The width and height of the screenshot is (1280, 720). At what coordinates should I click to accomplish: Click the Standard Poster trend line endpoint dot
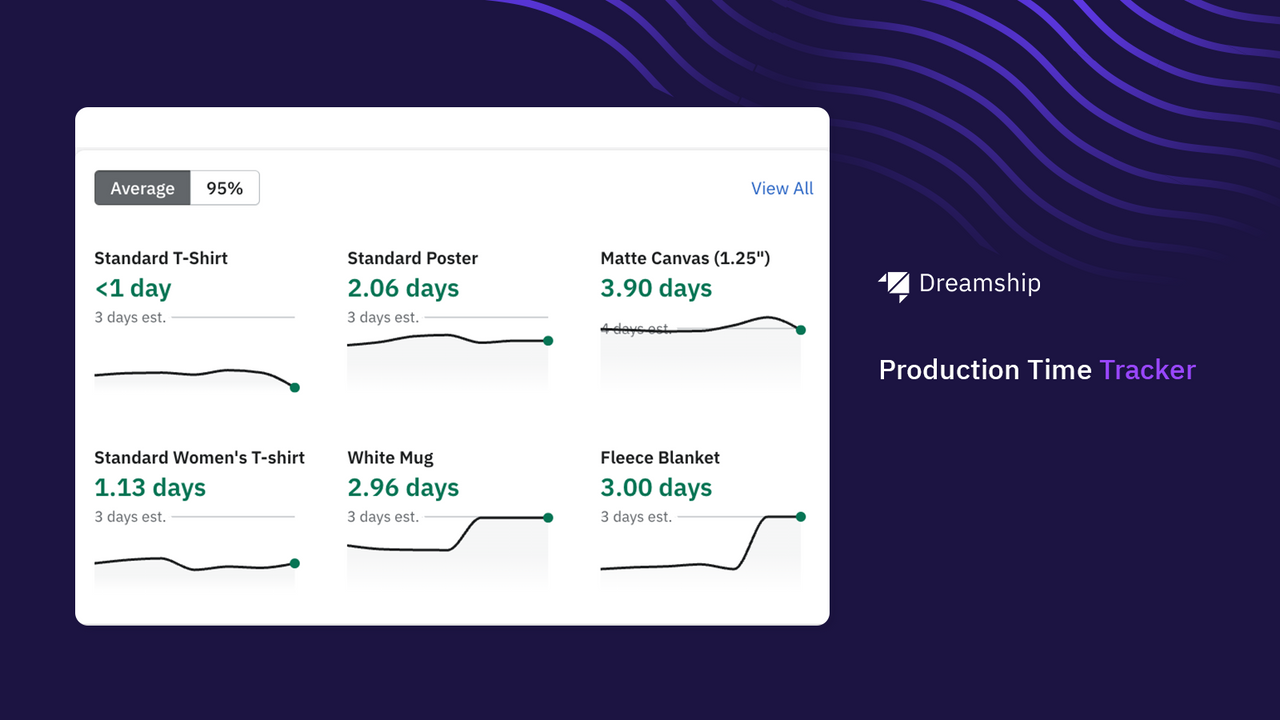point(547,340)
